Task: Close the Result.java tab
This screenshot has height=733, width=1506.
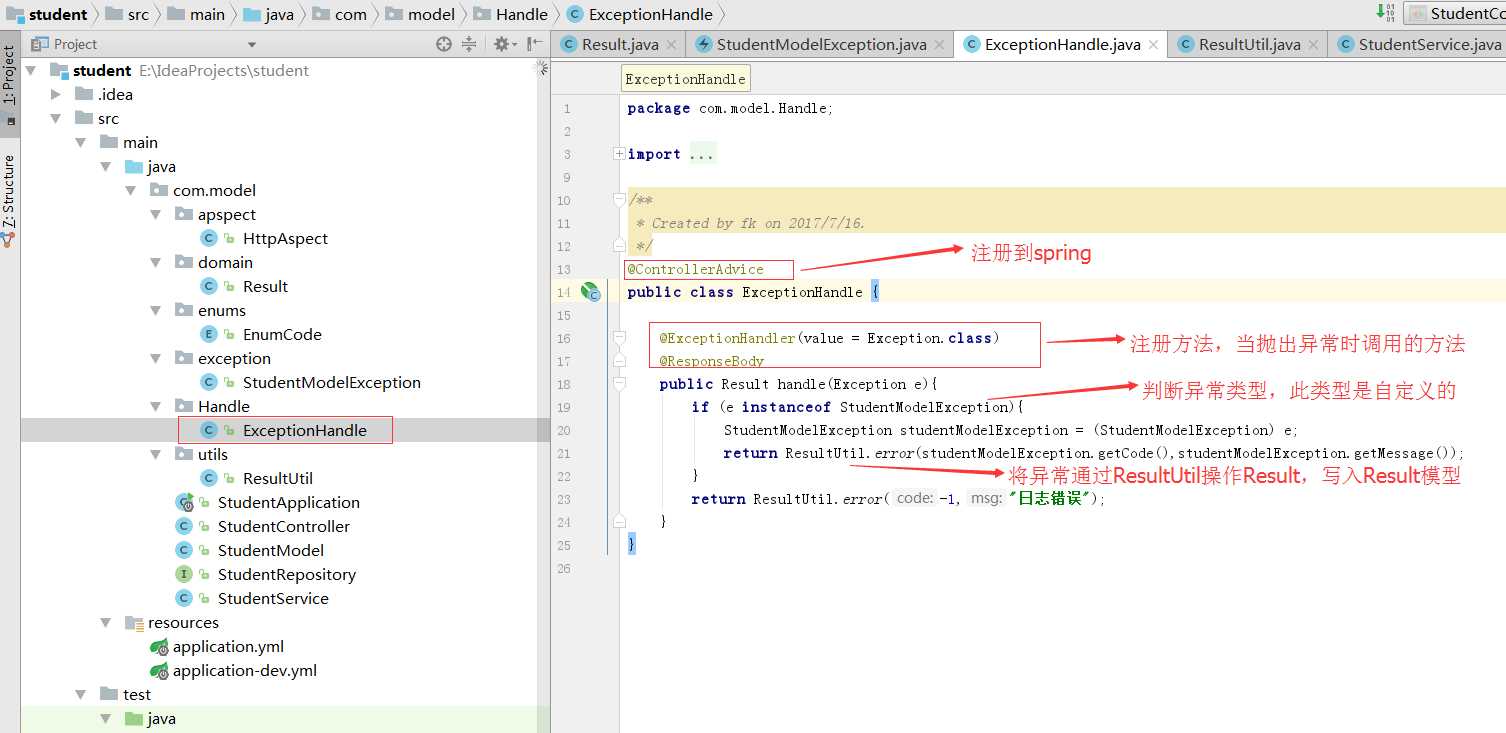Action: point(671,44)
